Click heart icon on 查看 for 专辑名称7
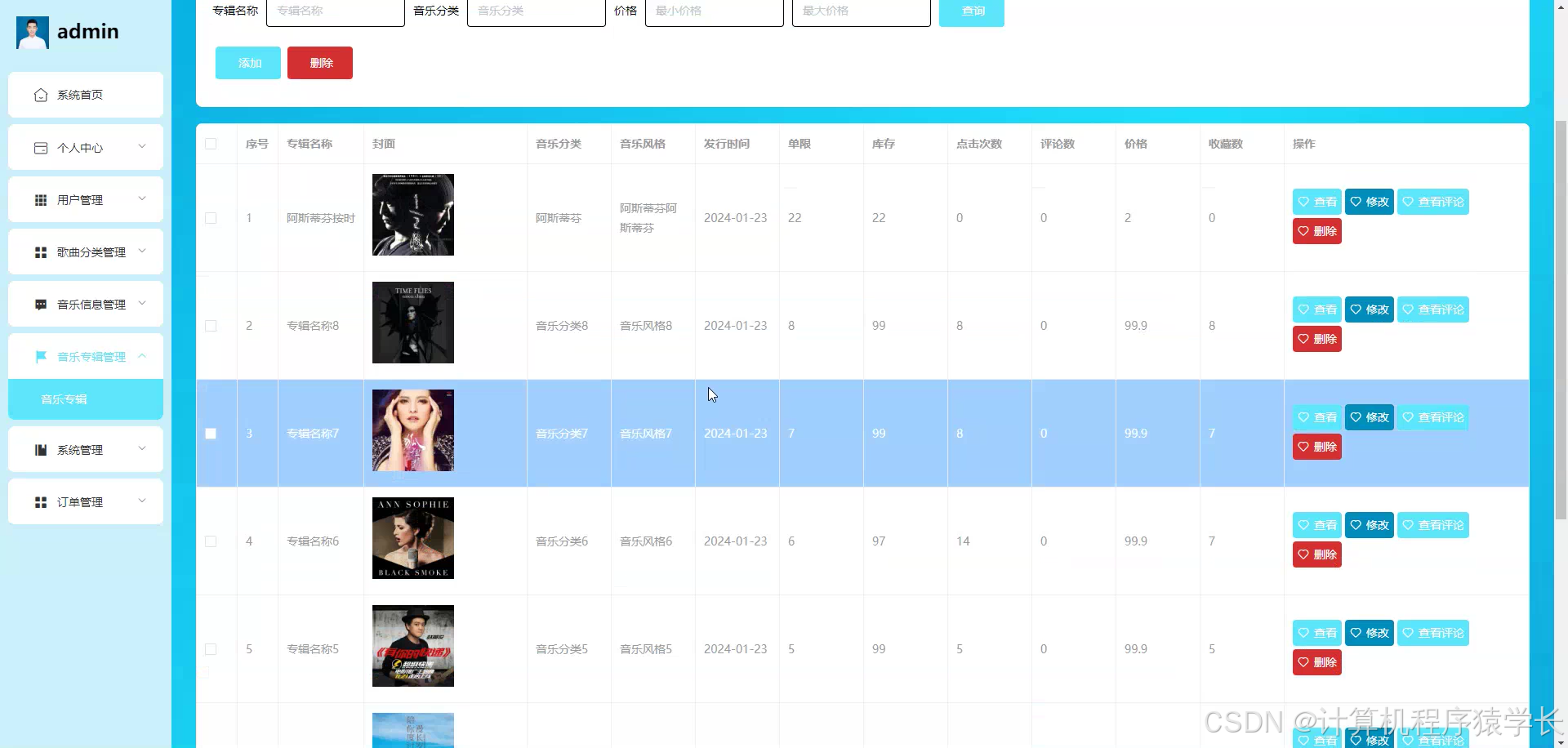This screenshot has height=748, width=1568. tap(1303, 417)
